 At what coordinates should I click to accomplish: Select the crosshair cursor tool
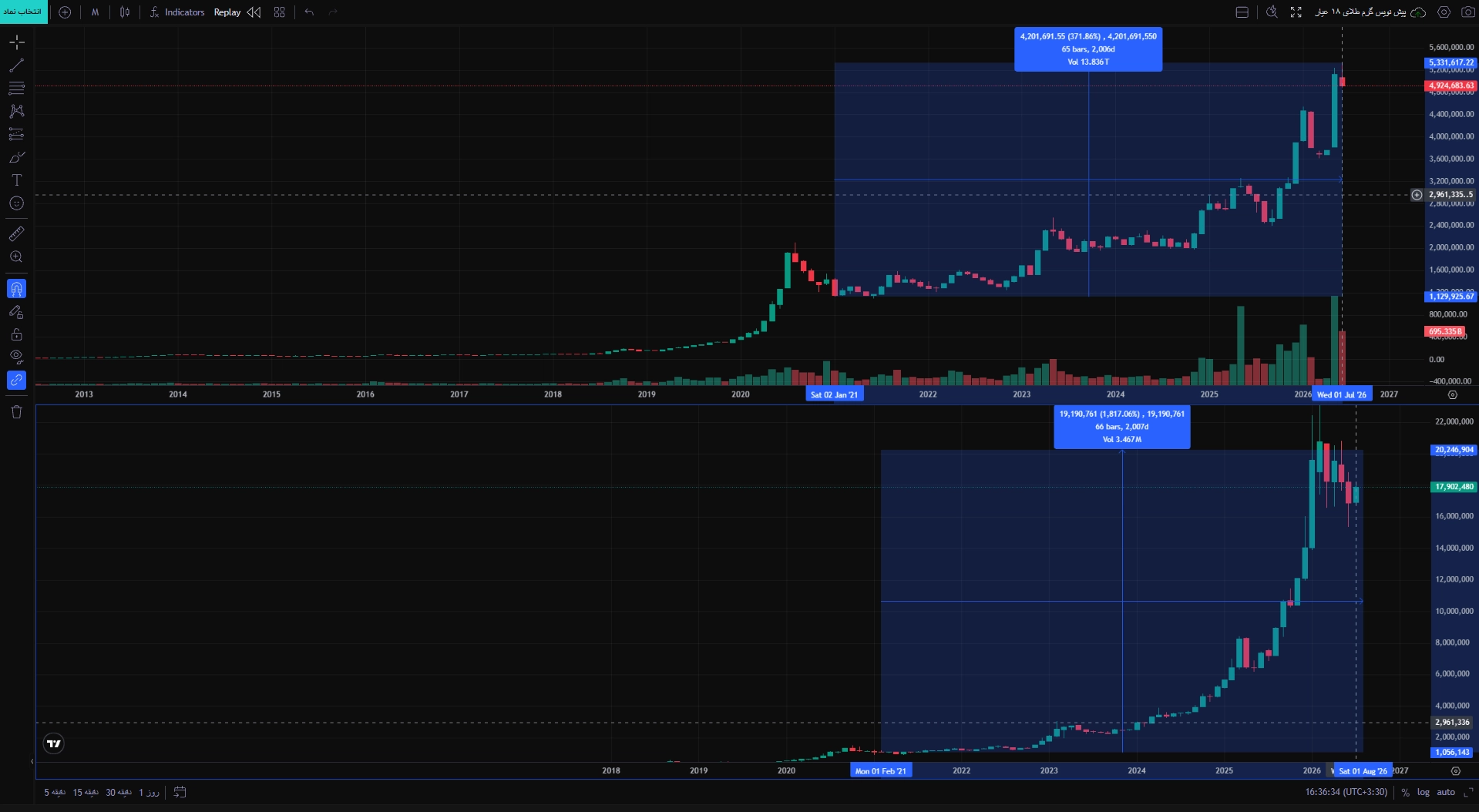[x=16, y=42]
